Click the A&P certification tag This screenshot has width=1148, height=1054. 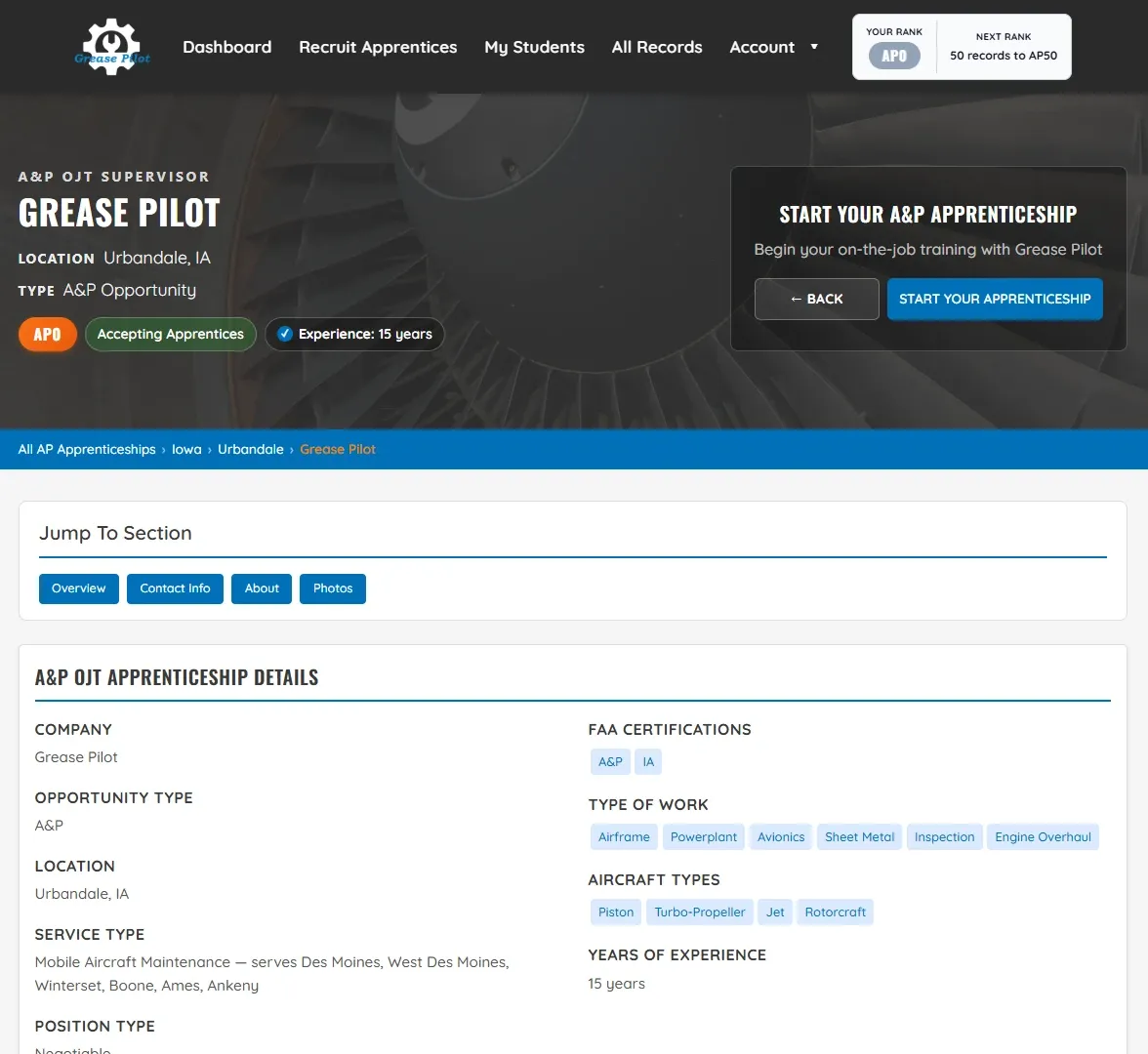pyautogui.click(x=611, y=762)
